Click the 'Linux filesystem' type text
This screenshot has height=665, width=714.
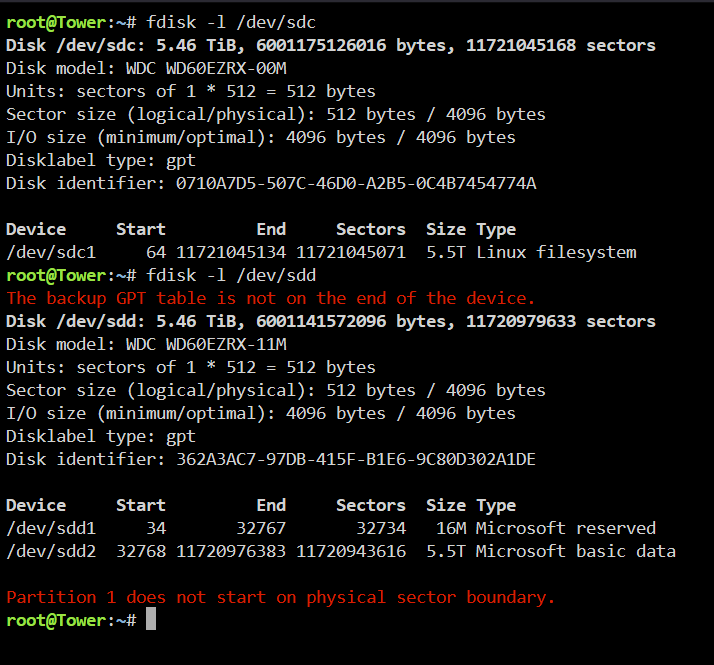556,252
